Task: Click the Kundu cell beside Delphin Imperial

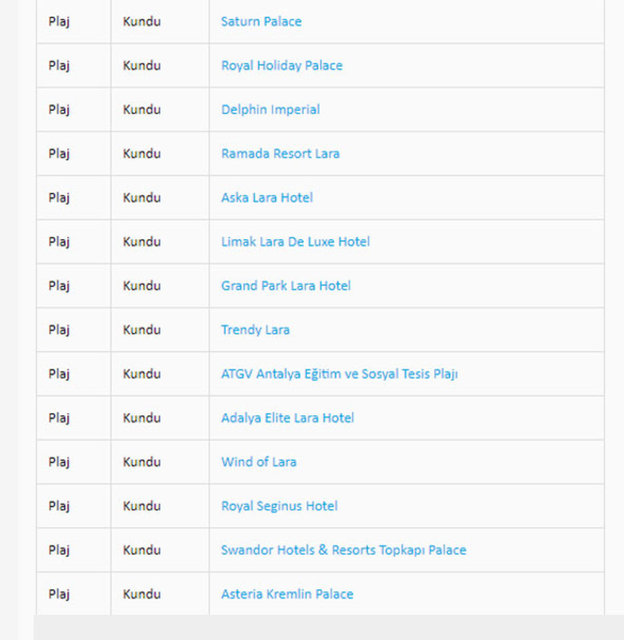Action: (x=141, y=110)
